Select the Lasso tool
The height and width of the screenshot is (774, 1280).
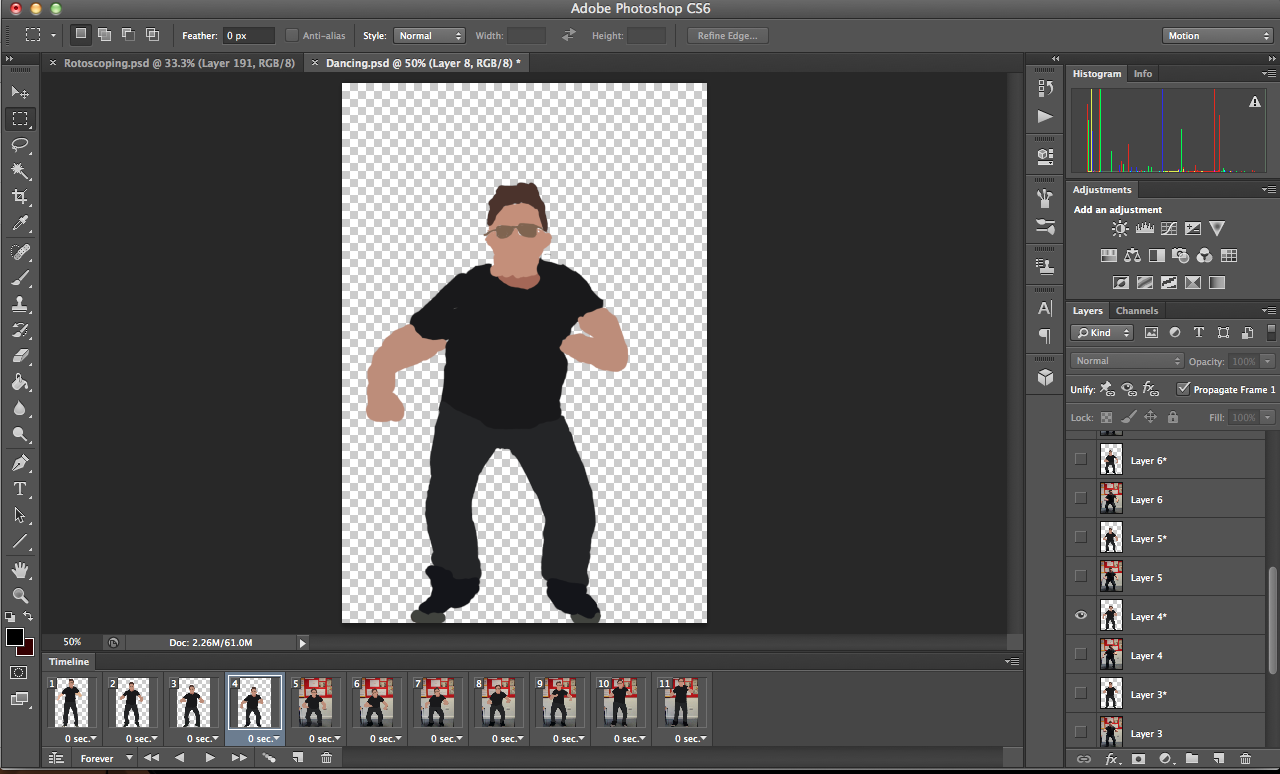click(20, 145)
